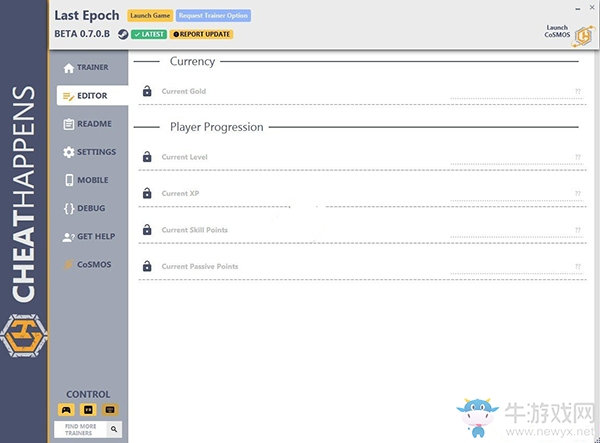Toggle the lock for Current Passive Points
The height and width of the screenshot is (443, 600).
click(x=147, y=266)
